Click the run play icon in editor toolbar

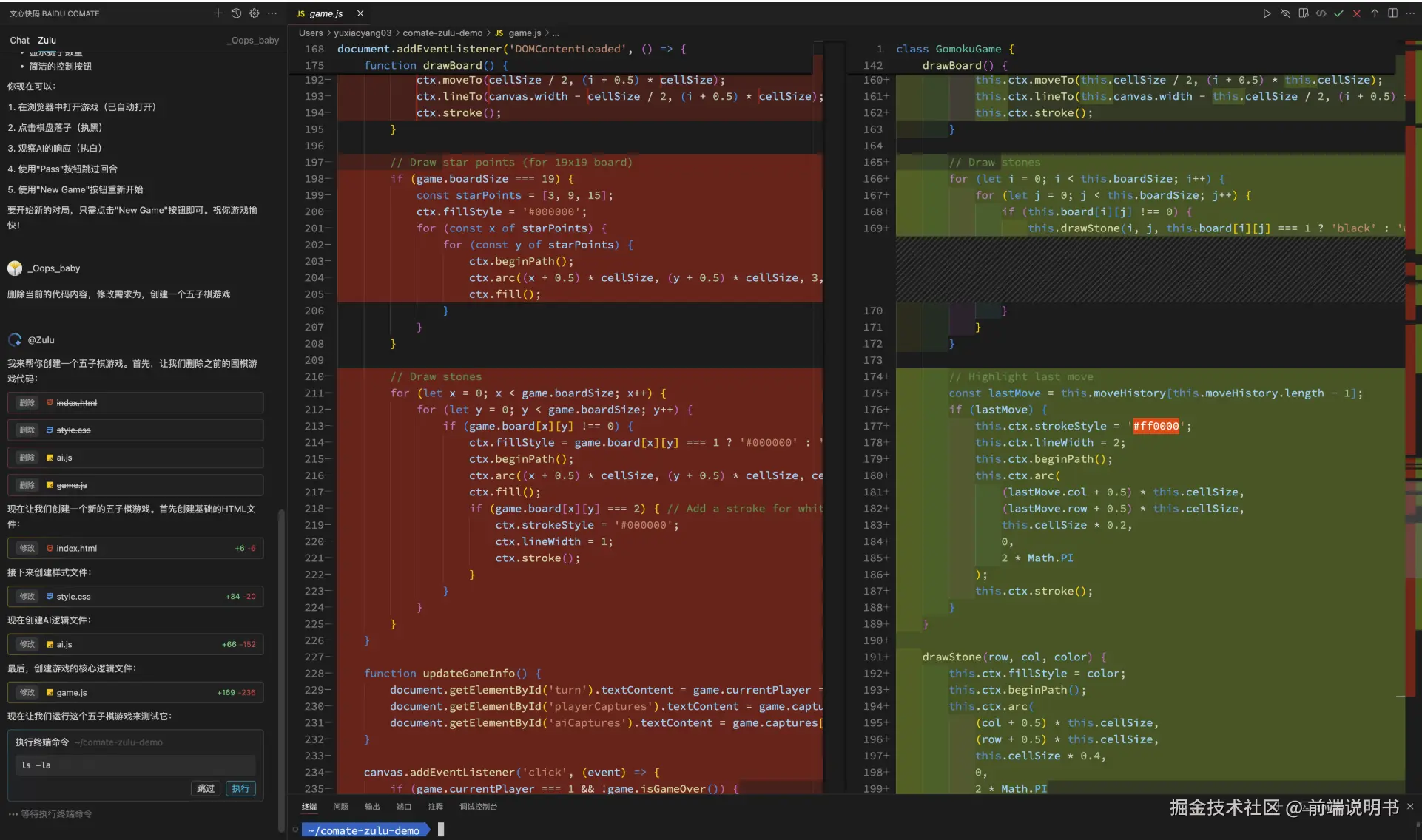point(1267,13)
